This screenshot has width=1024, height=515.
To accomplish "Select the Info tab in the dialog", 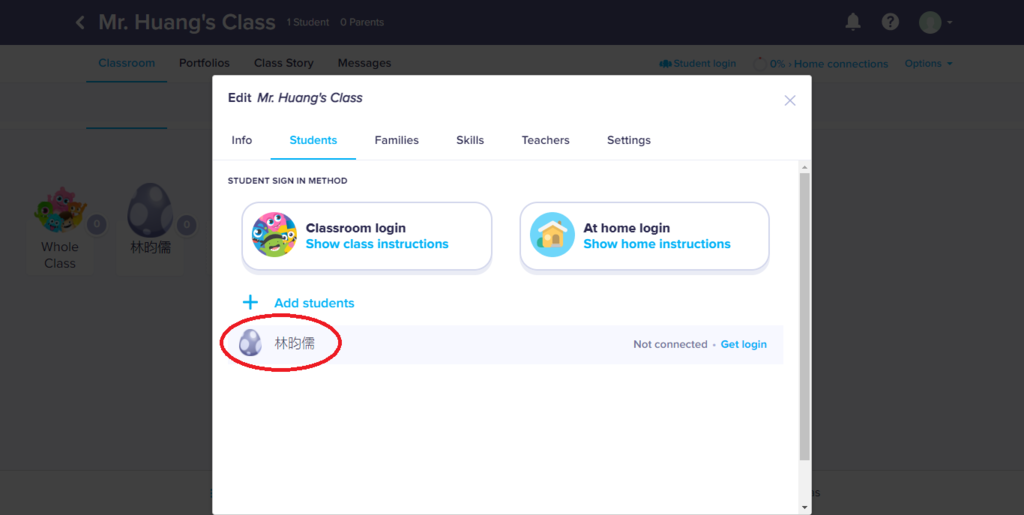I will click(242, 140).
